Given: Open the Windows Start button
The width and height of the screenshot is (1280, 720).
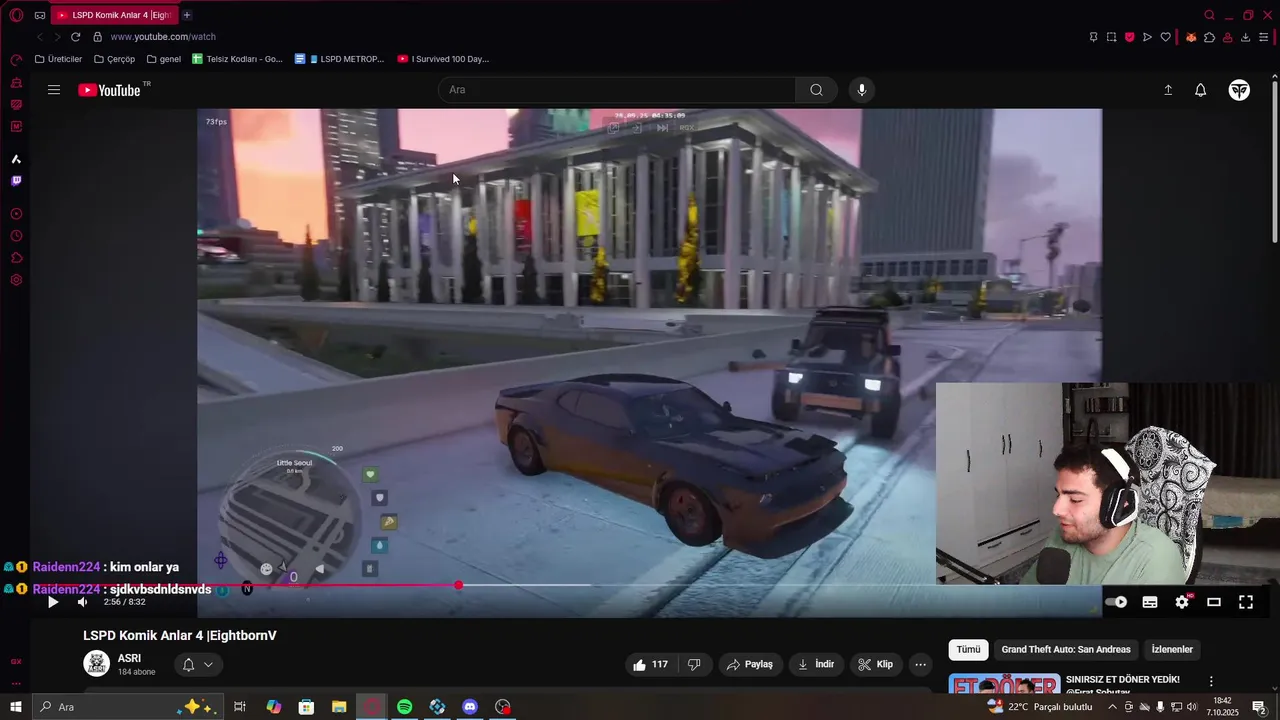Looking at the screenshot, I should 16,707.
